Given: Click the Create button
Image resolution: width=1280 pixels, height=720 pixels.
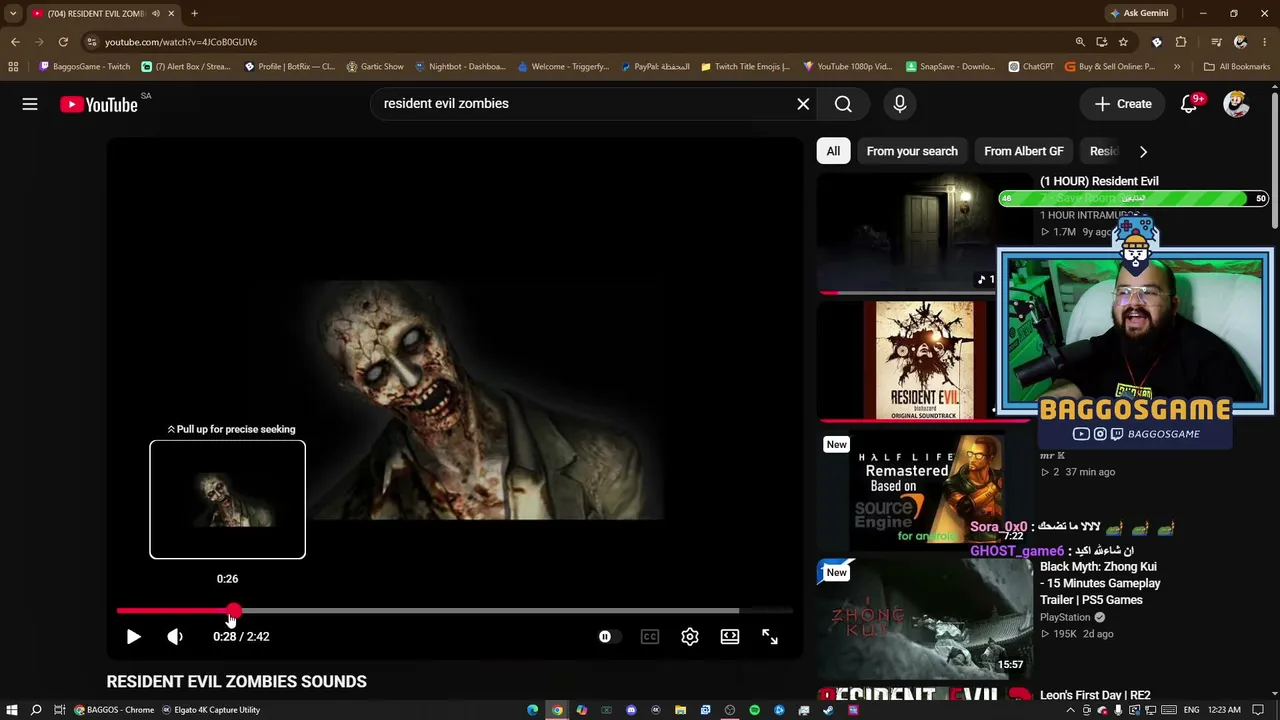Looking at the screenshot, I should pyautogui.click(x=1123, y=104).
